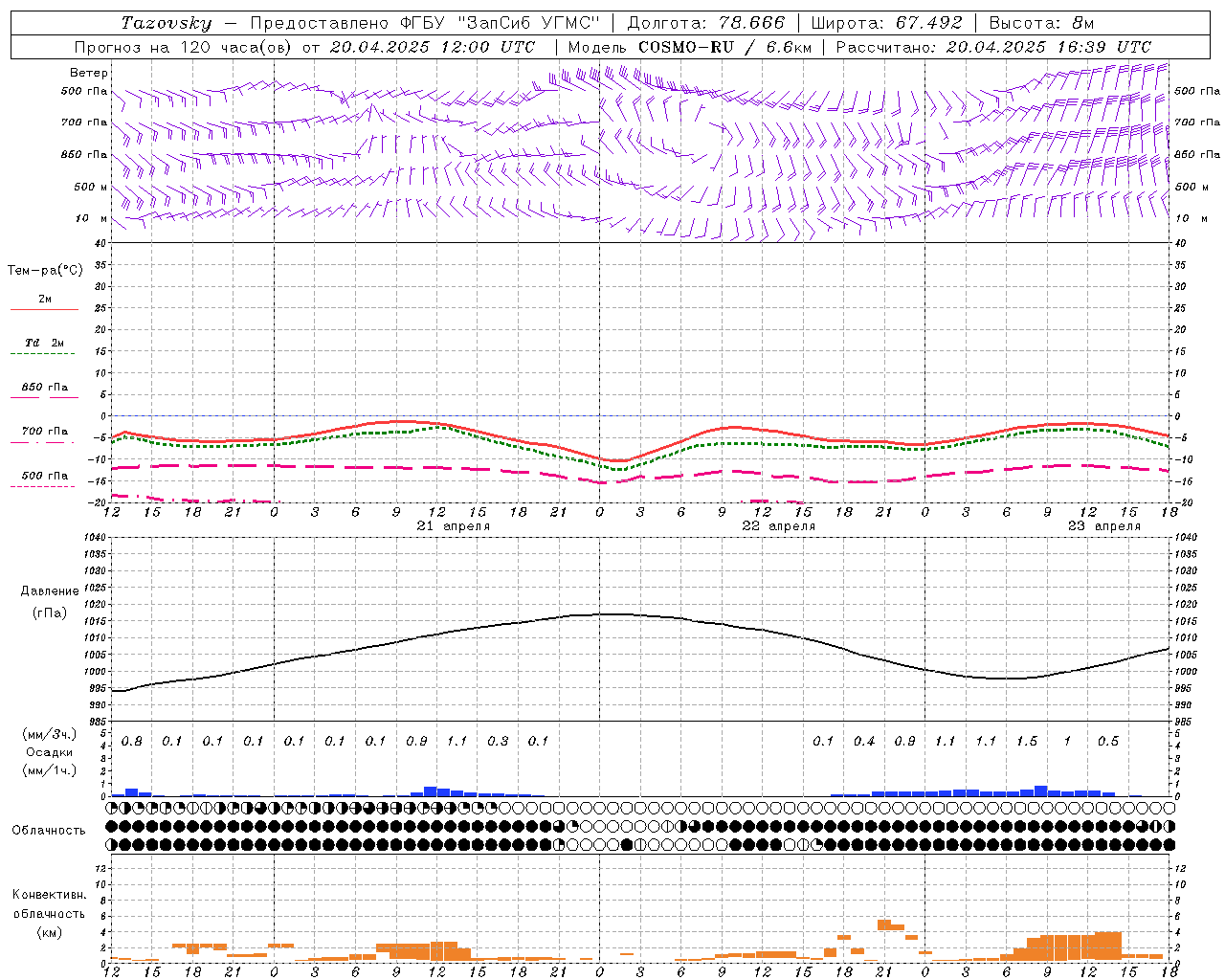Image resolution: width=1225 pixels, height=980 pixels.
Task: Click the '0.5' three-hour precipitation value
Action: [x=1108, y=742]
